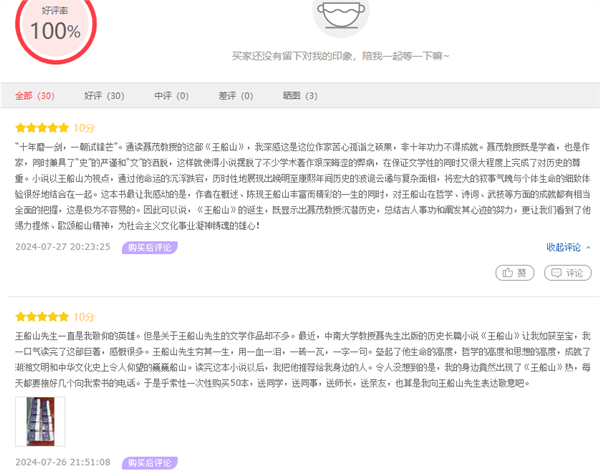Open the book photo thumbnail in second review
Screen dimensions: 600x473
pos(40,421)
